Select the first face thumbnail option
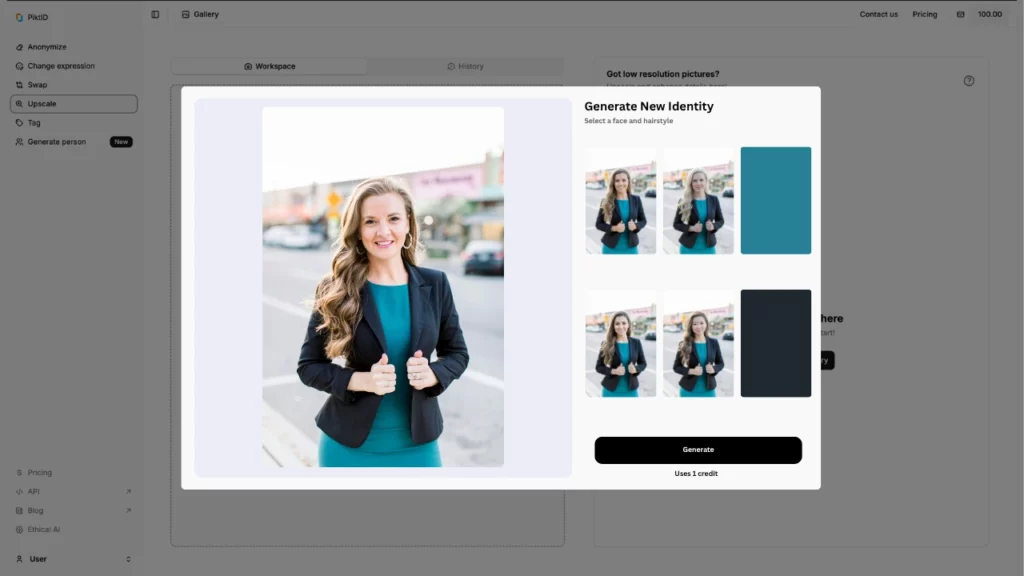 click(620, 200)
